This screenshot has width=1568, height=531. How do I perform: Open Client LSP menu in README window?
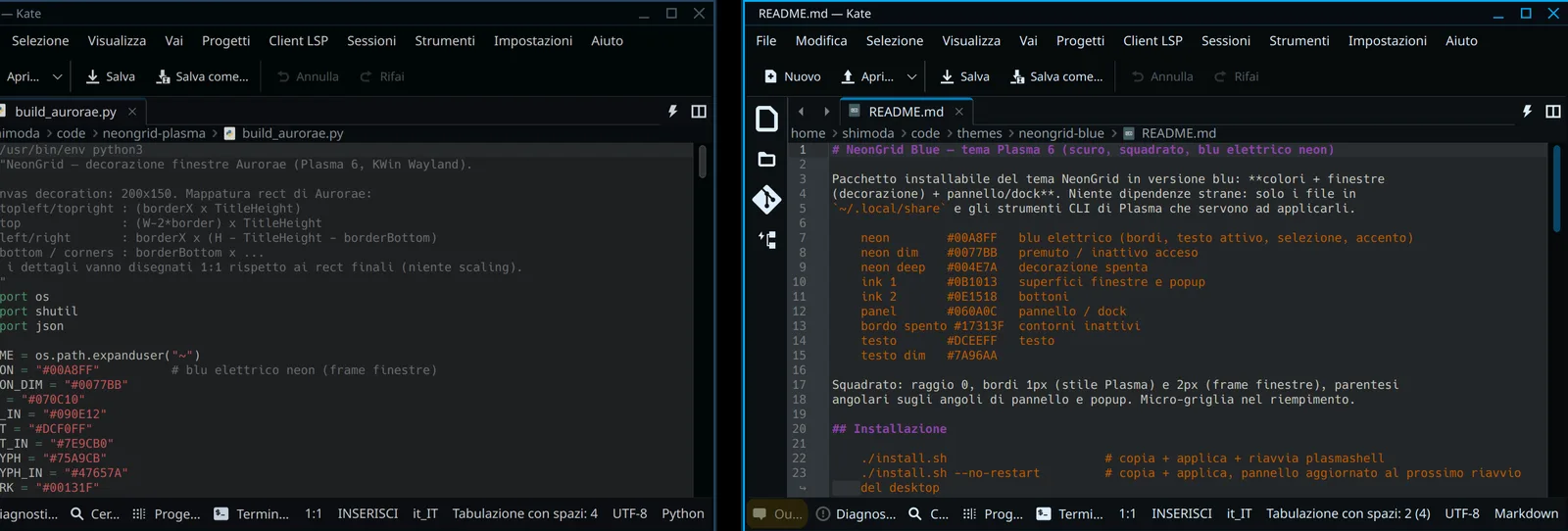click(x=1152, y=40)
